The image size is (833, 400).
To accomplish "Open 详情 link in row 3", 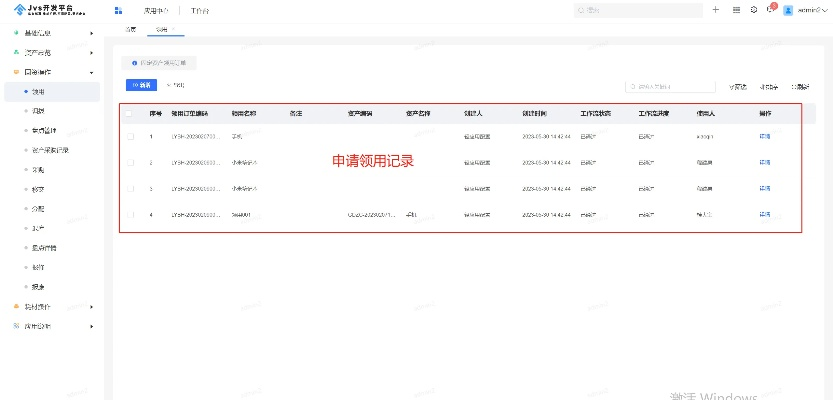I will (x=765, y=189).
